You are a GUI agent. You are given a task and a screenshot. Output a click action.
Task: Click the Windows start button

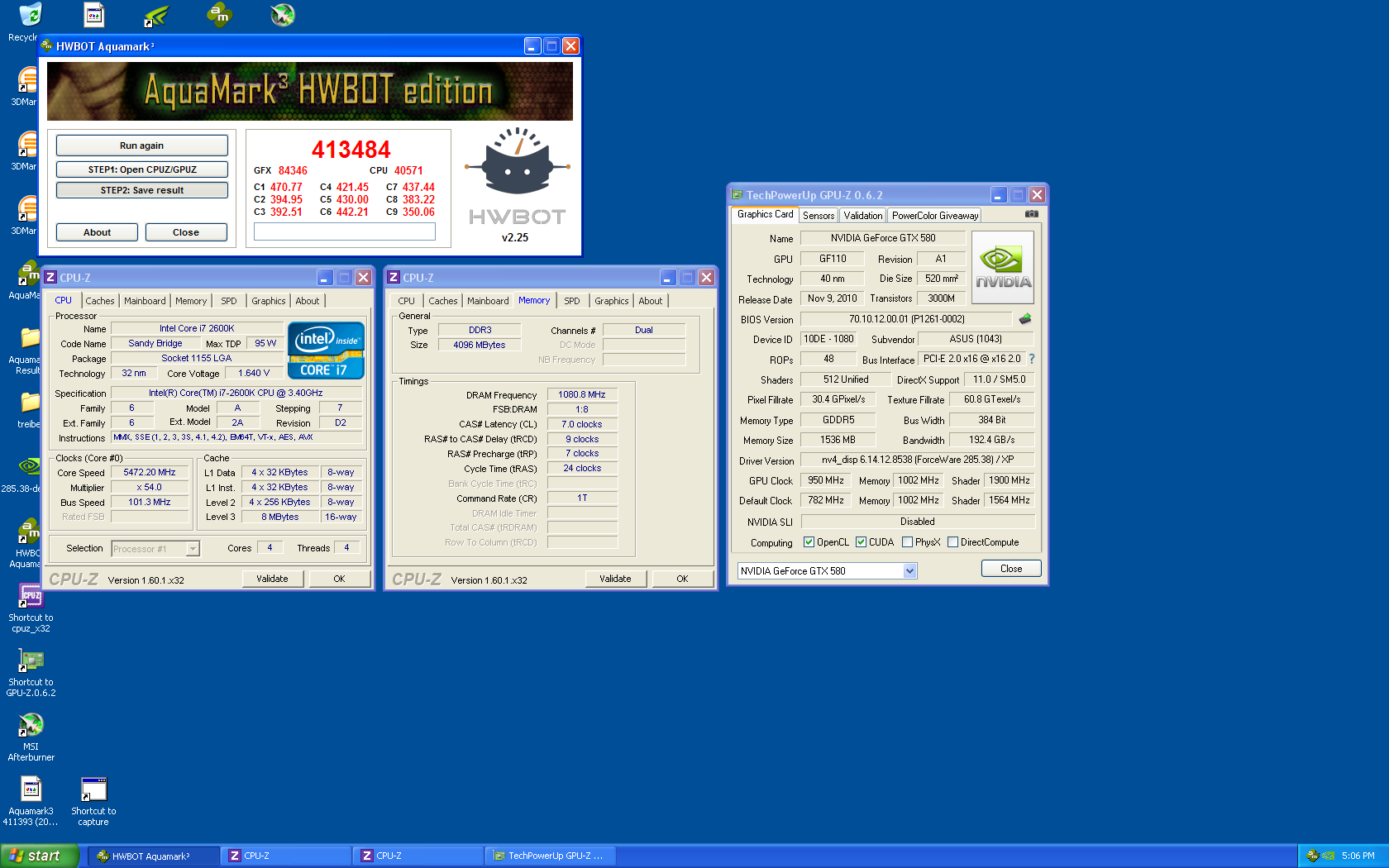pyautogui.click(x=40, y=856)
